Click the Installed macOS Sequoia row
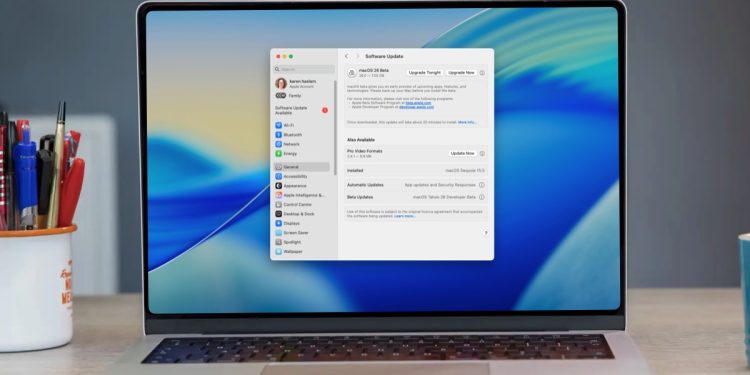This screenshot has width=750, height=375. [x=415, y=170]
